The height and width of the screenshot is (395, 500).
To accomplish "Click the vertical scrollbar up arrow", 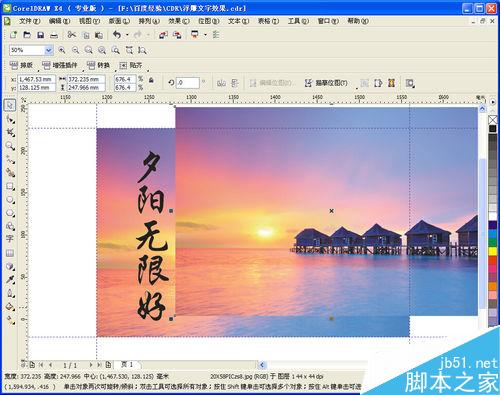I will tap(482, 109).
